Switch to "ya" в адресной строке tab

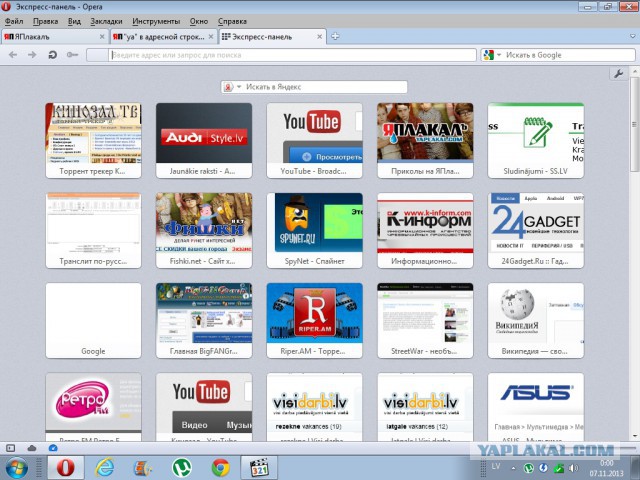point(163,37)
